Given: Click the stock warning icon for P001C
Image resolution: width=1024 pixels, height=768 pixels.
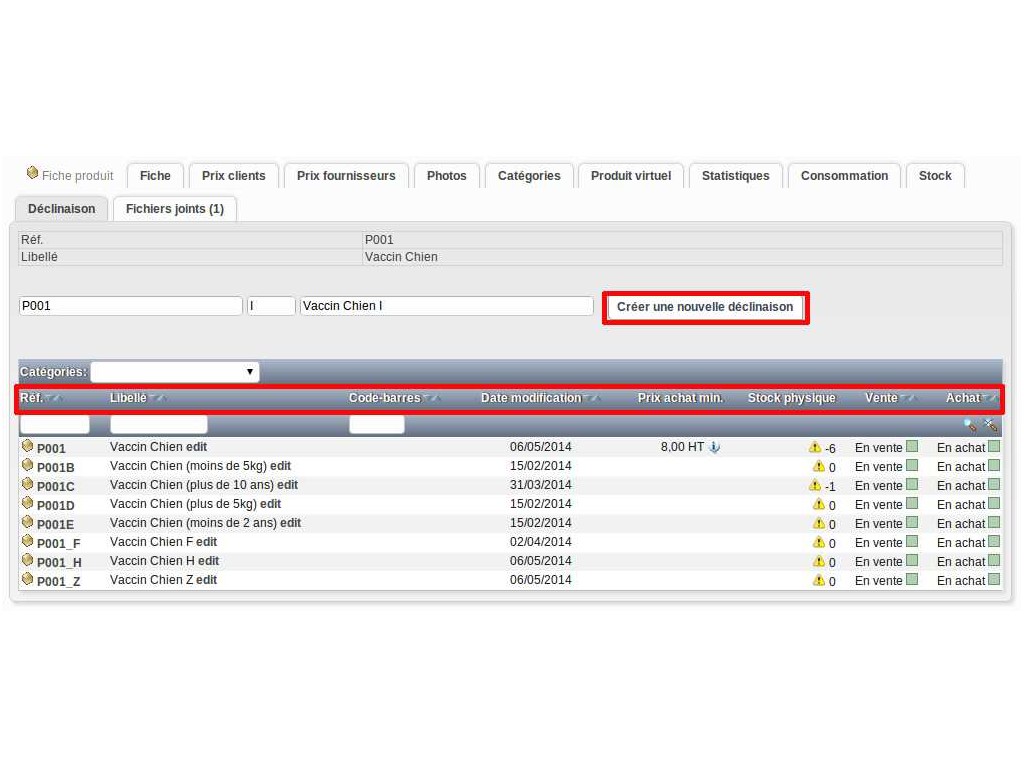Looking at the screenshot, I should click(815, 485).
